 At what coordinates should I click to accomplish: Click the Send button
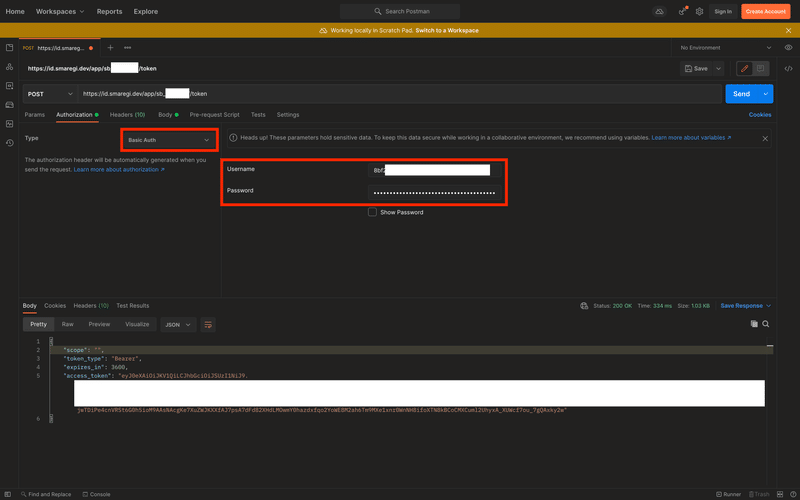pyautogui.click(x=742, y=94)
